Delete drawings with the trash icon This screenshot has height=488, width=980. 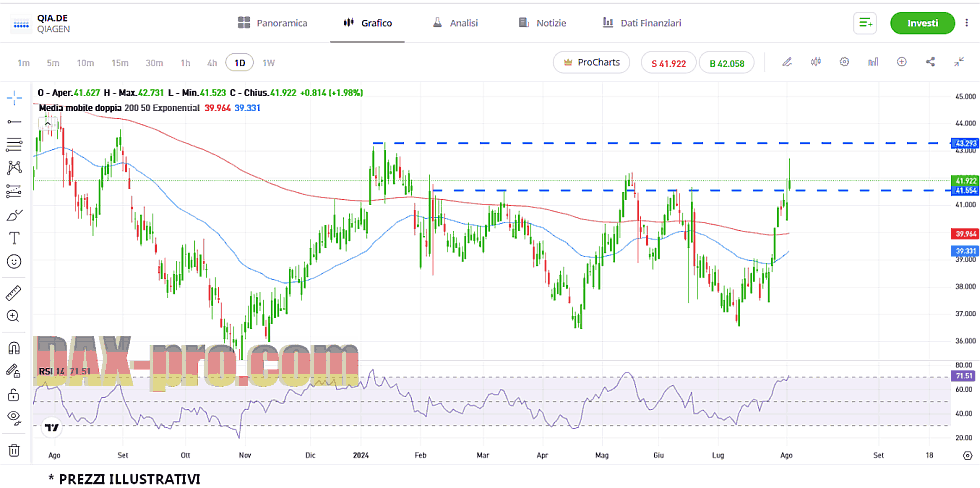coord(14,450)
